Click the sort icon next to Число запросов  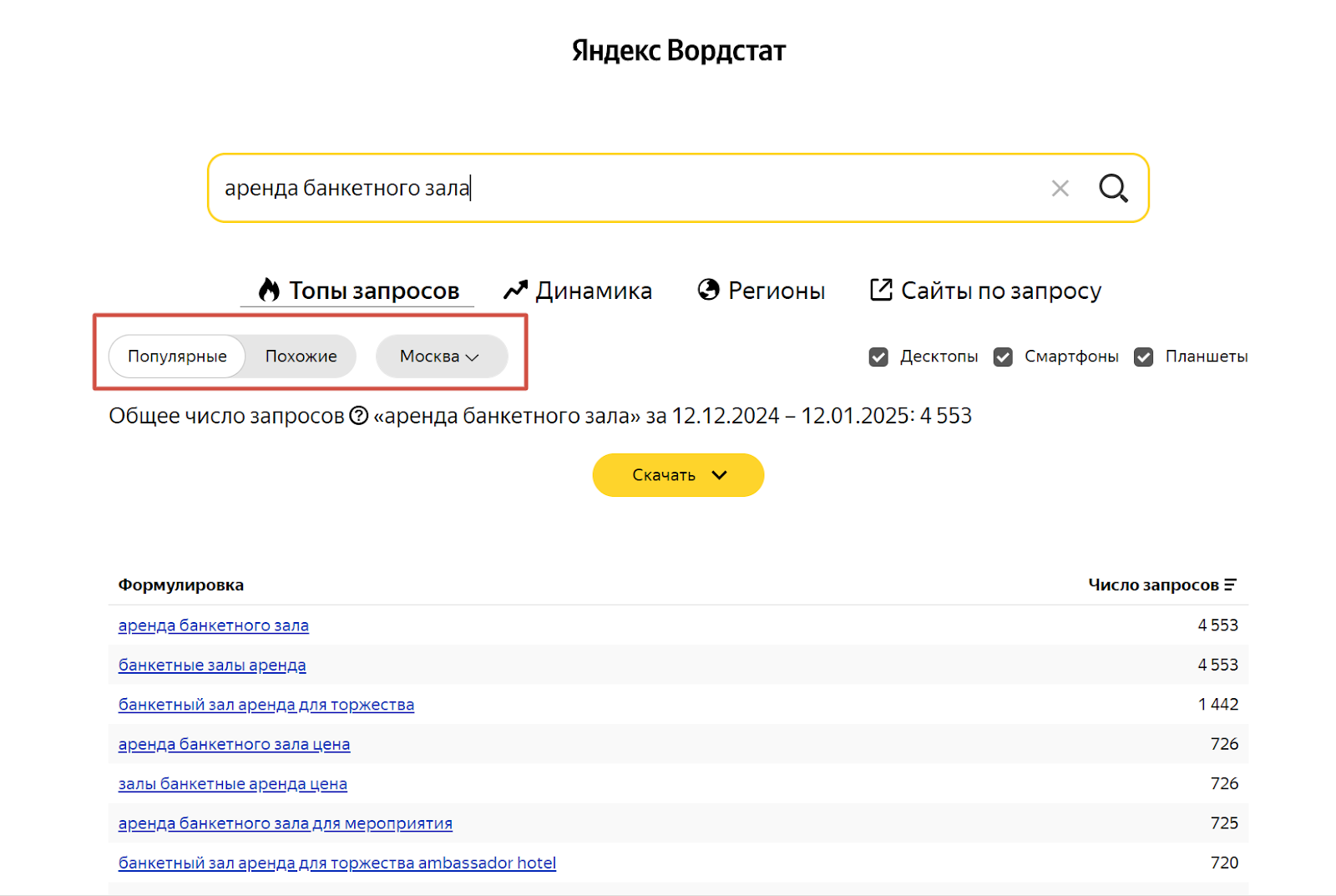pyautogui.click(x=1231, y=584)
